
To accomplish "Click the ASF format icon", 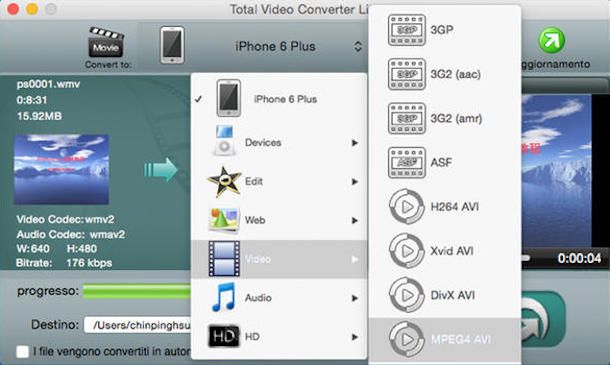I will [x=407, y=163].
